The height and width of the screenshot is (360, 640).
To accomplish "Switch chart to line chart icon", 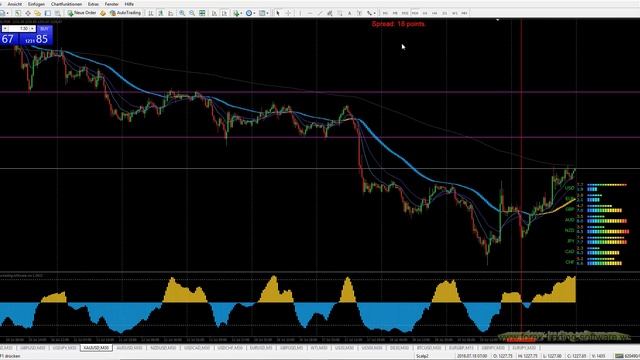I will click(x=171, y=13).
